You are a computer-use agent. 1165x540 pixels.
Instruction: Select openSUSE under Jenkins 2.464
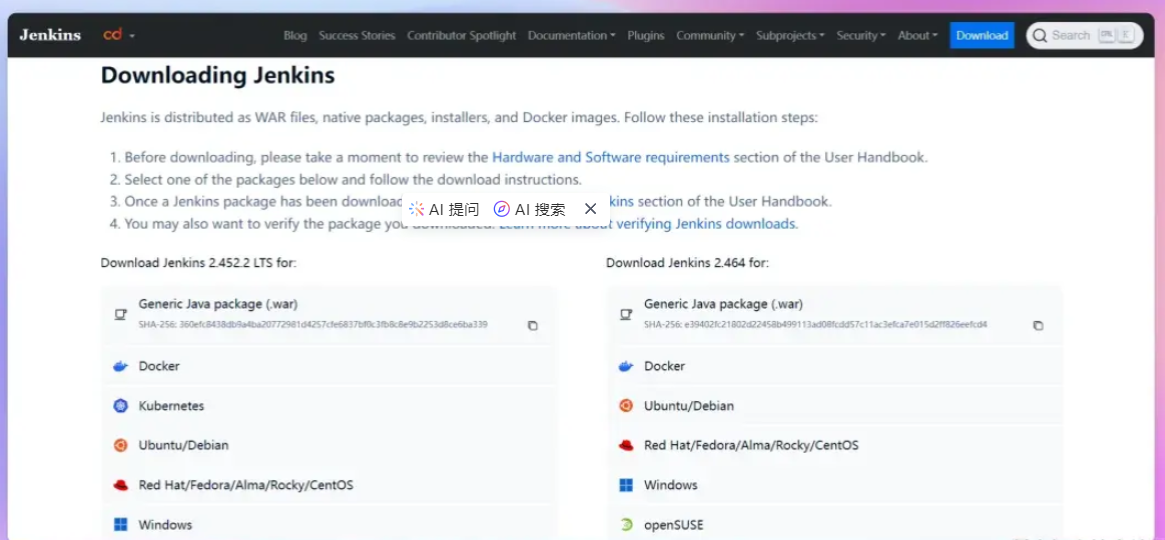(x=834, y=524)
